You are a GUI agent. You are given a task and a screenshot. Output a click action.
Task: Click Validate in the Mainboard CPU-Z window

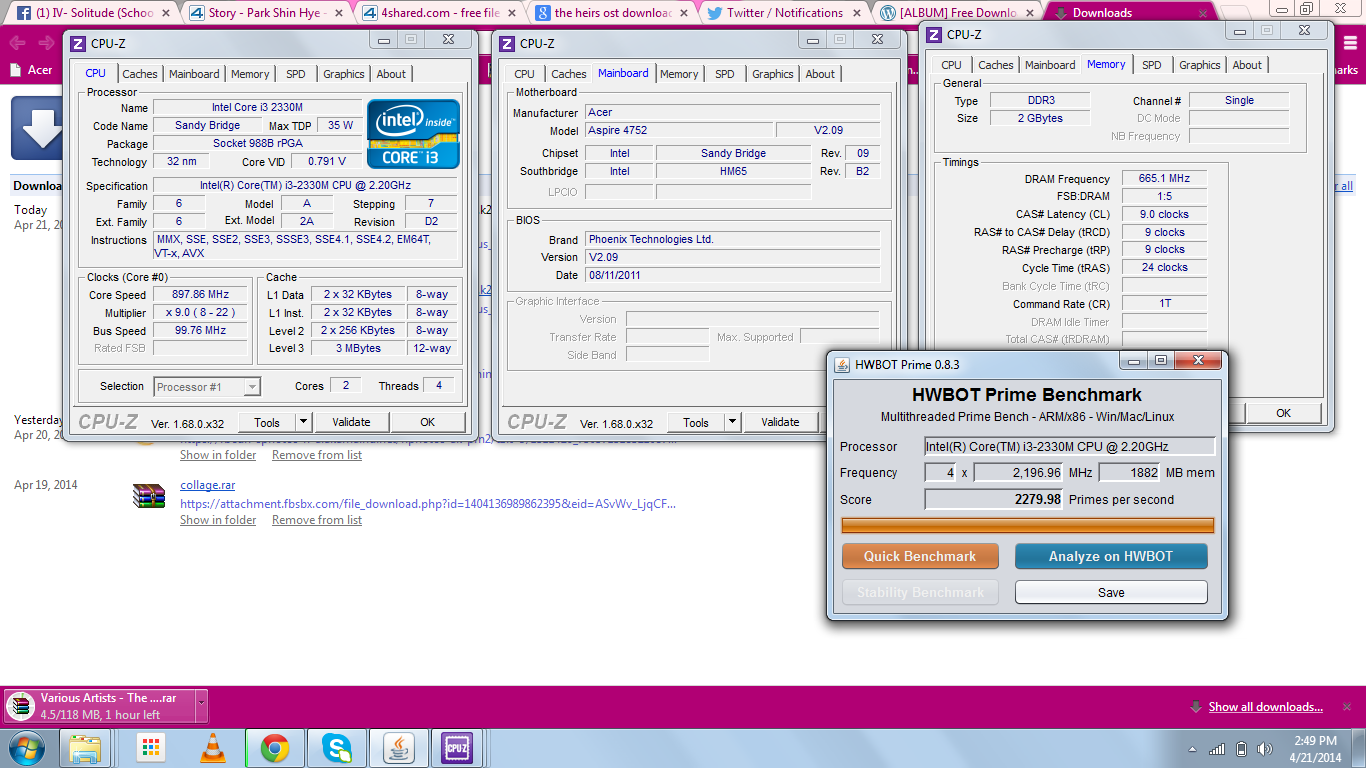click(x=780, y=422)
